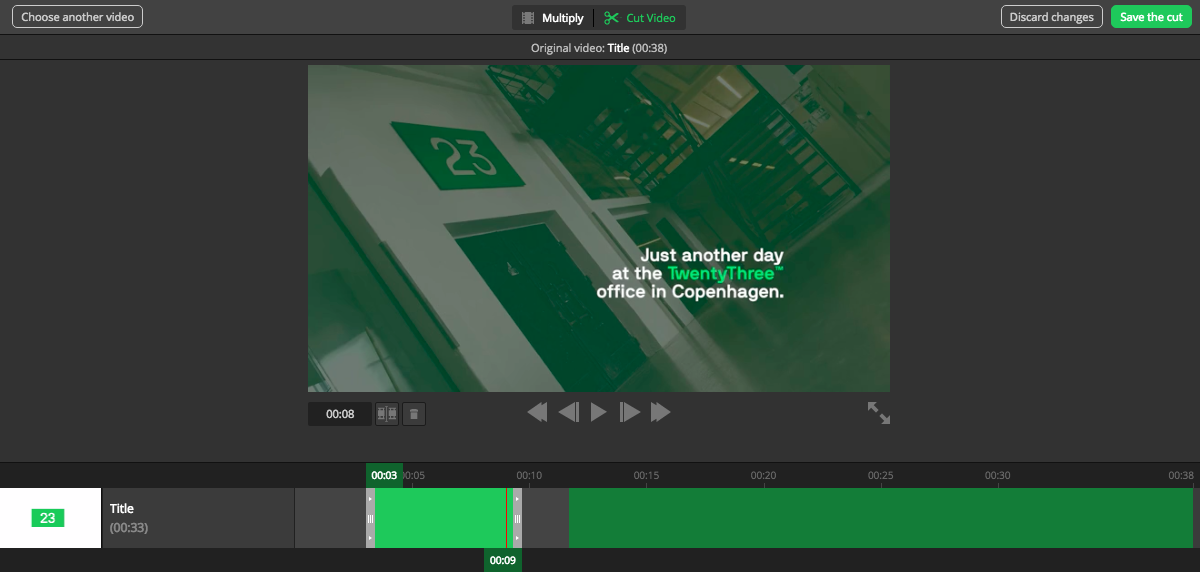Step forward one frame
Screen dimensions: 1200x572
[630, 412]
